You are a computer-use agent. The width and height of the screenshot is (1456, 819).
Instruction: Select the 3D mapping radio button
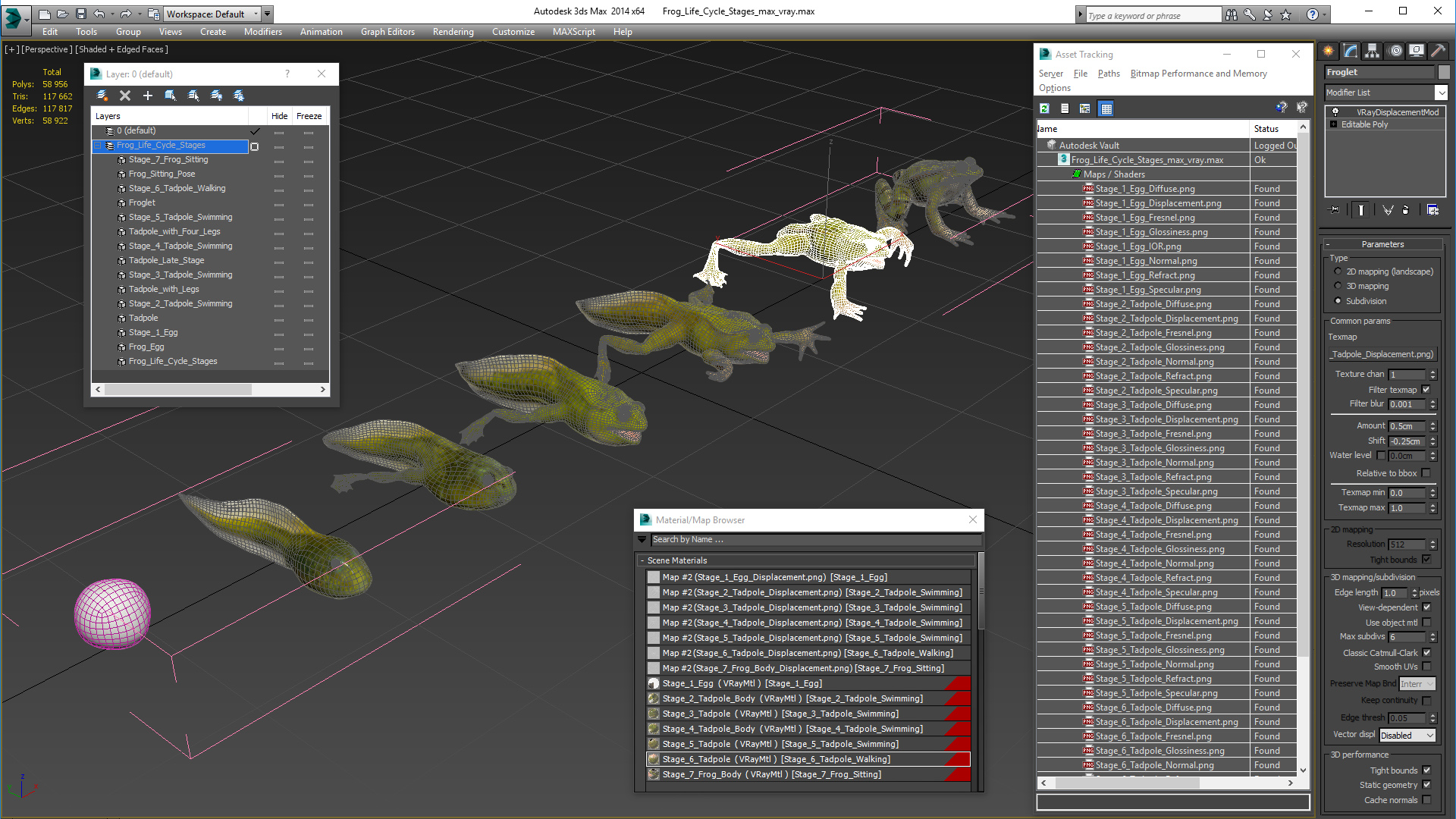point(1338,286)
